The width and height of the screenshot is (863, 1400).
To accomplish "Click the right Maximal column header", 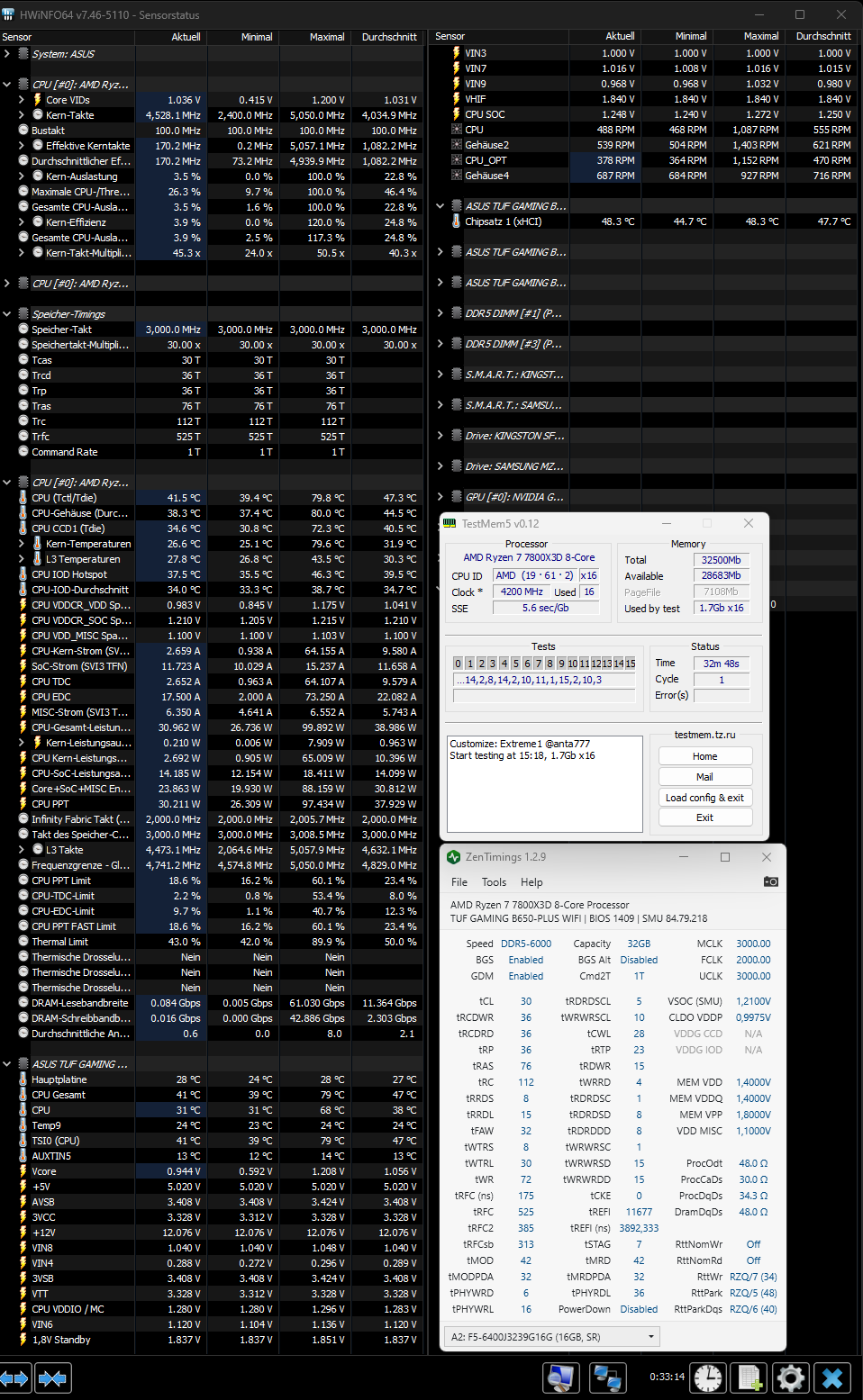I will coord(749,36).
